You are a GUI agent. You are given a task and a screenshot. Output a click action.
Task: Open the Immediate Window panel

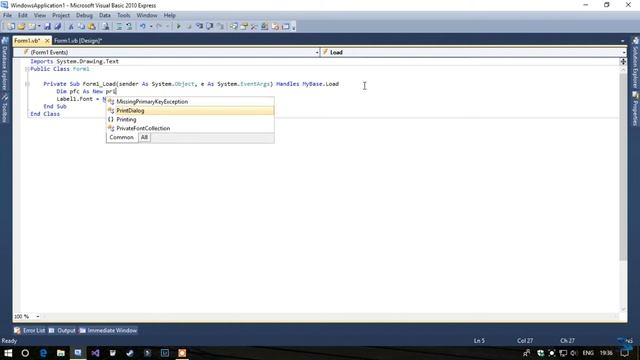pyautogui.click(x=108, y=331)
